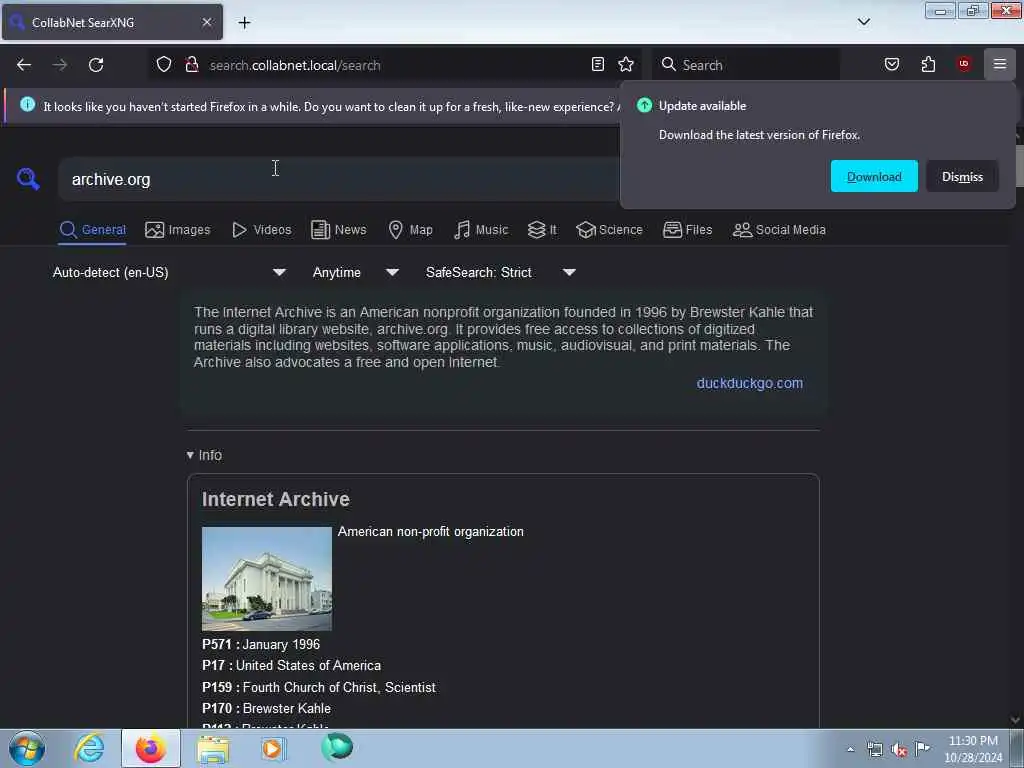Screen dimensions: 1024x768
Task: Click the site security padlock icon
Action: click(191, 65)
